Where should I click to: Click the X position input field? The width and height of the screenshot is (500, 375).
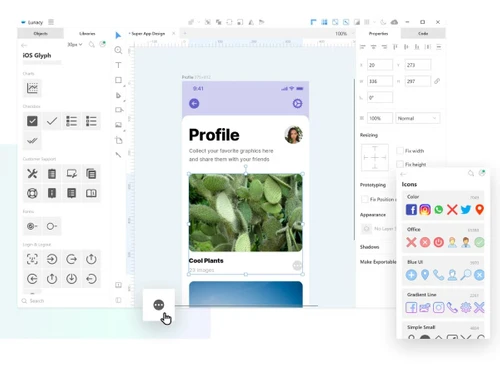click(x=380, y=65)
